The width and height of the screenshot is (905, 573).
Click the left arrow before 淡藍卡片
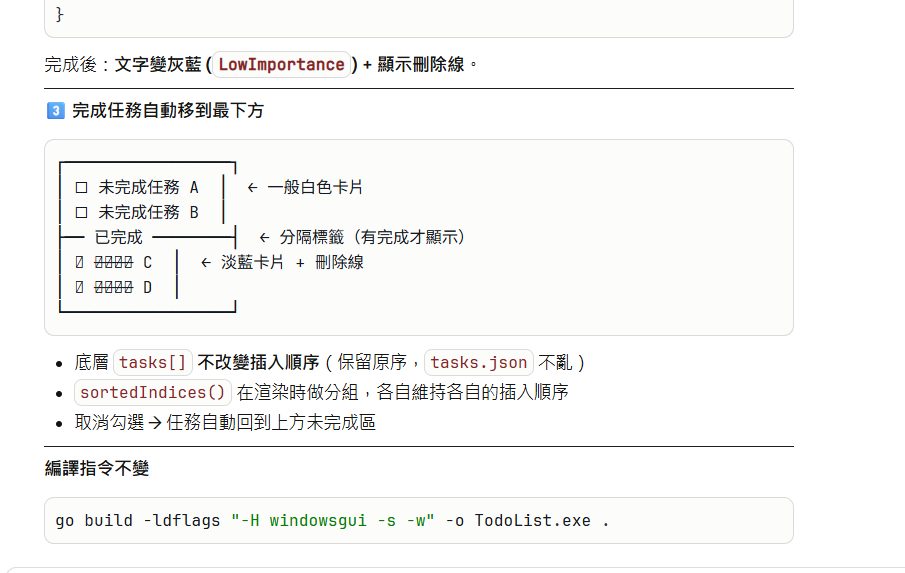tap(206, 262)
